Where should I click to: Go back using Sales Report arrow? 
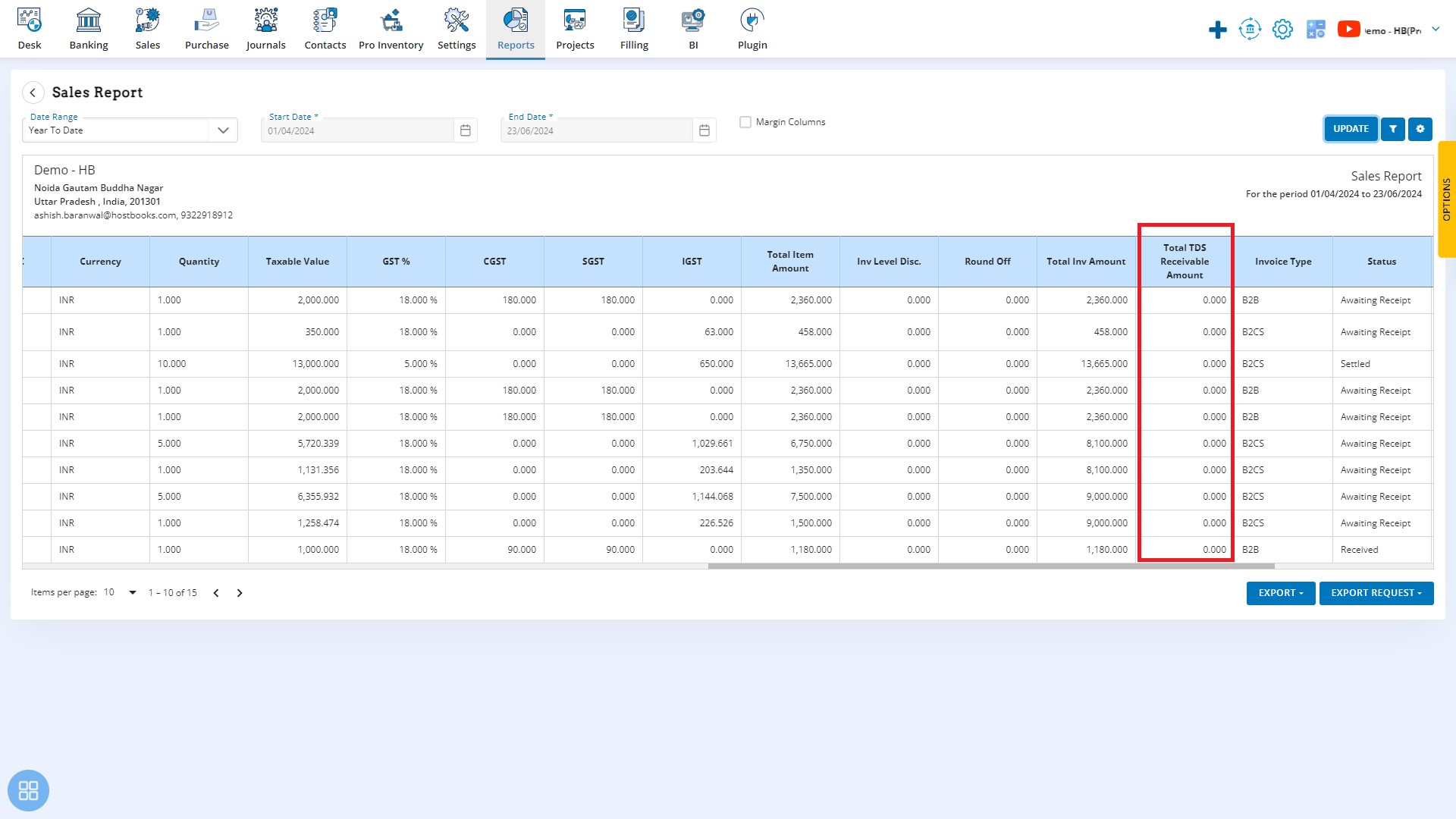tap(33, 93)
